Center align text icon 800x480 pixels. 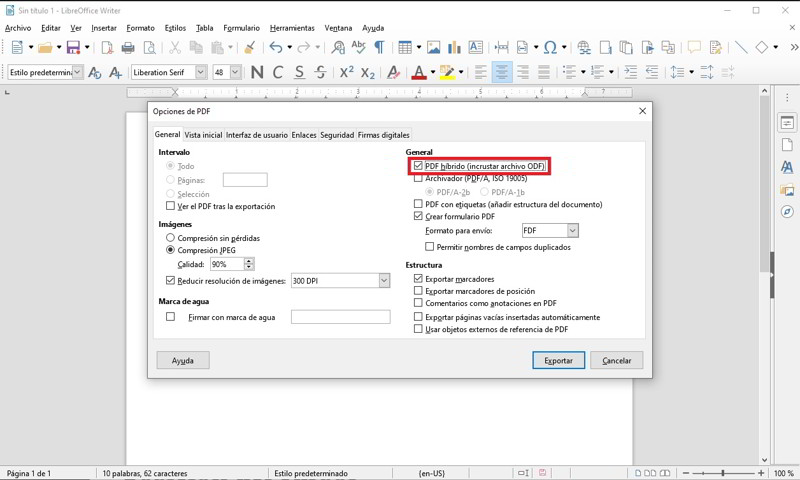coord(502,72)
